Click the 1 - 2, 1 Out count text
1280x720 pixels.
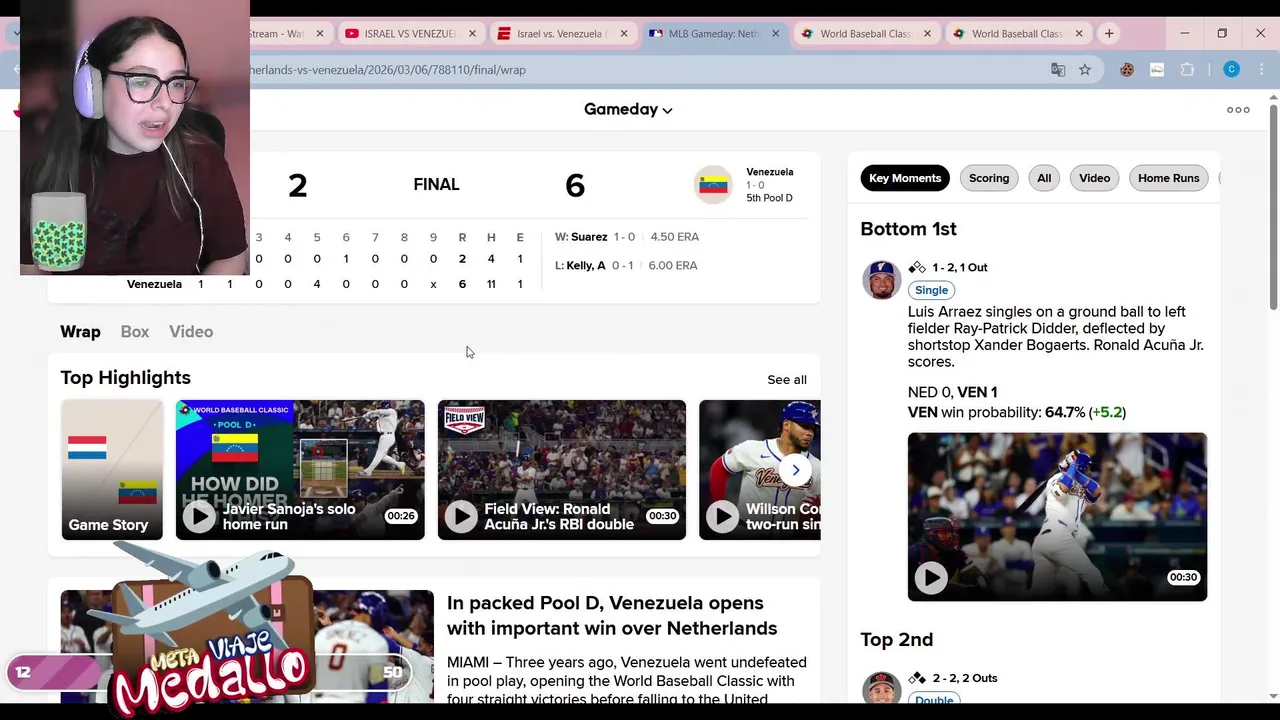(960, 268)
